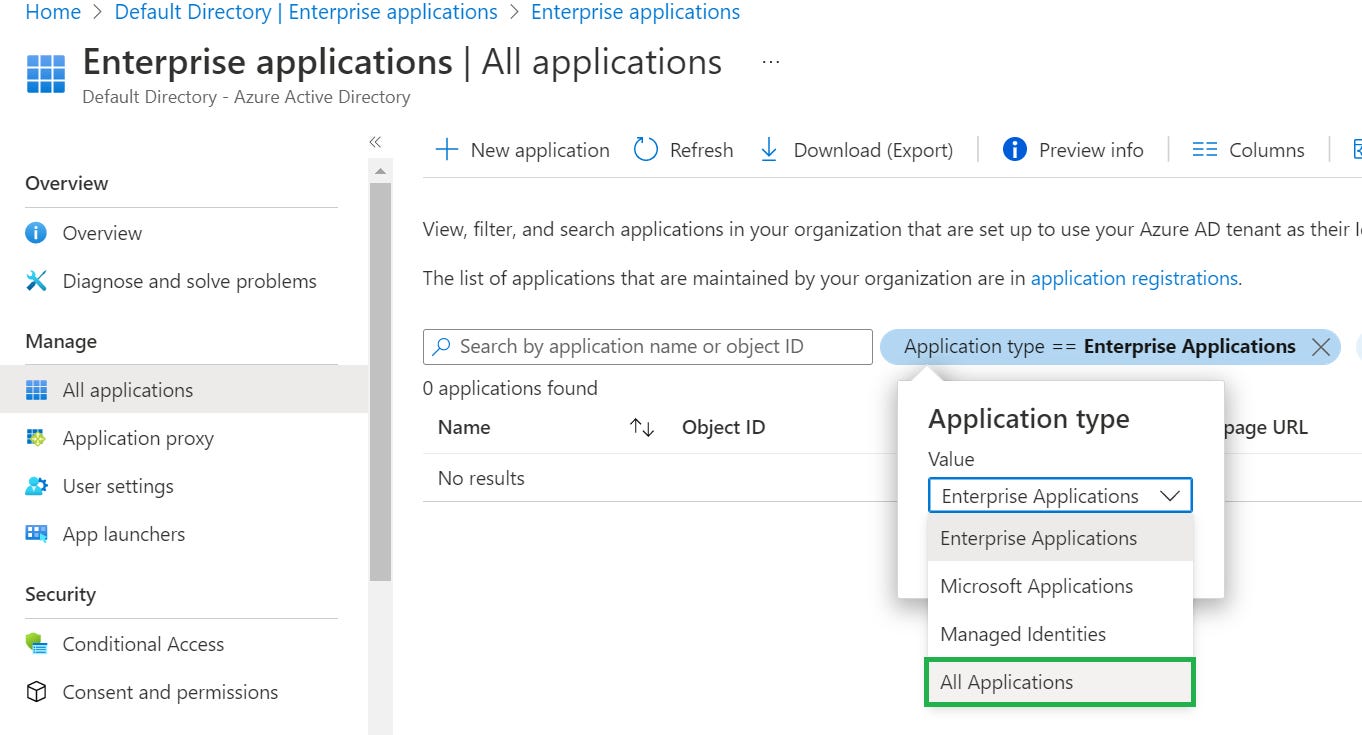
Task: Click 'Default Directory - Azure Active Directory' subtitle
Action: [246, 97]
